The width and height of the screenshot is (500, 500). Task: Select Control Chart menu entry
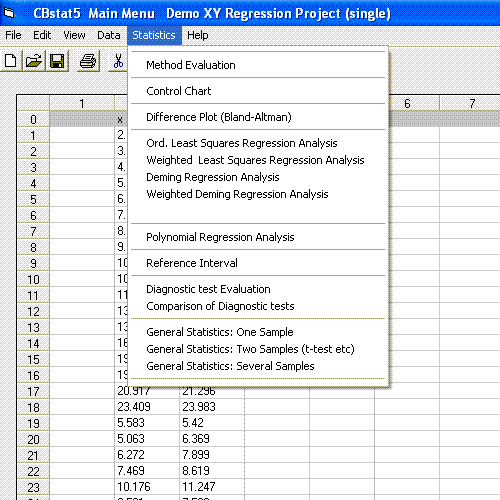pos(258,91)
